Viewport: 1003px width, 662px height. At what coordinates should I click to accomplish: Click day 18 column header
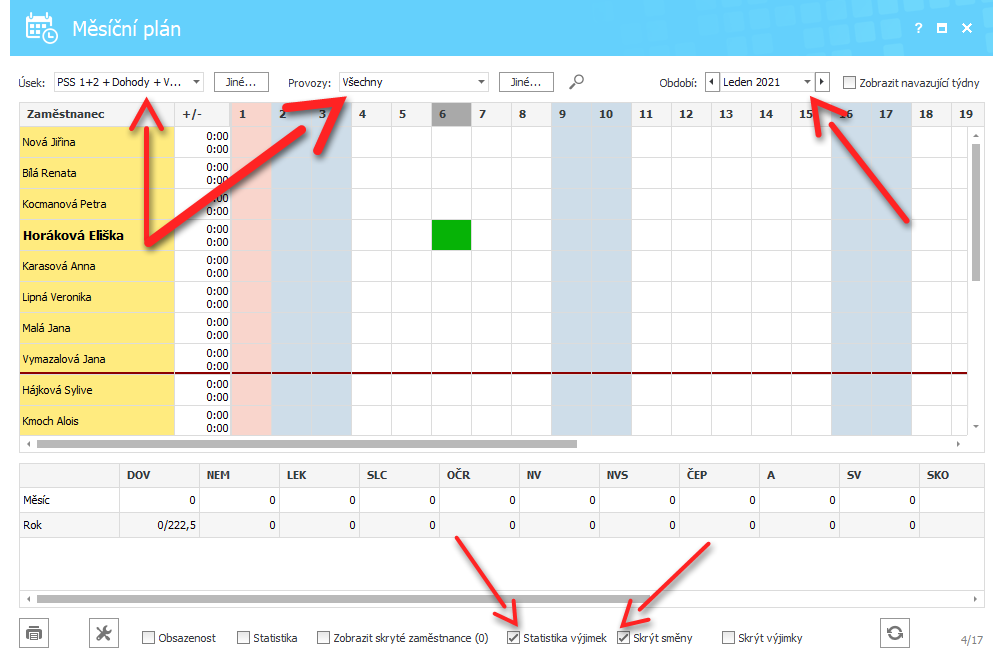(931, 114)
